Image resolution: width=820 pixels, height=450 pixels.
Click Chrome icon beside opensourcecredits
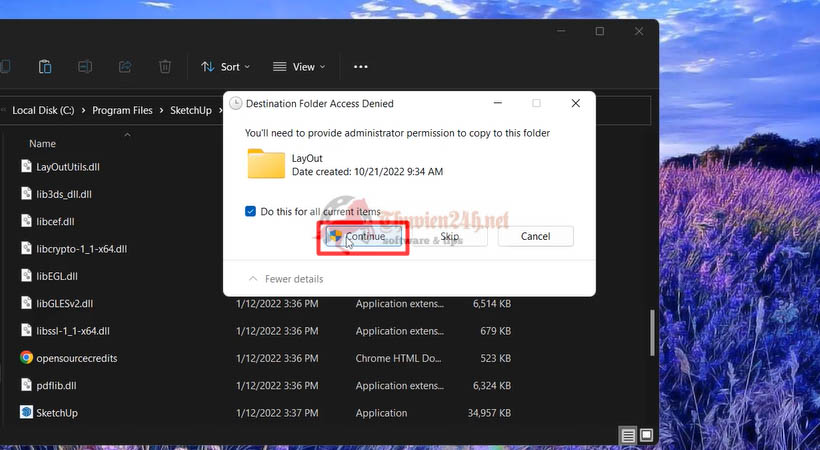(x=26, y=357)
